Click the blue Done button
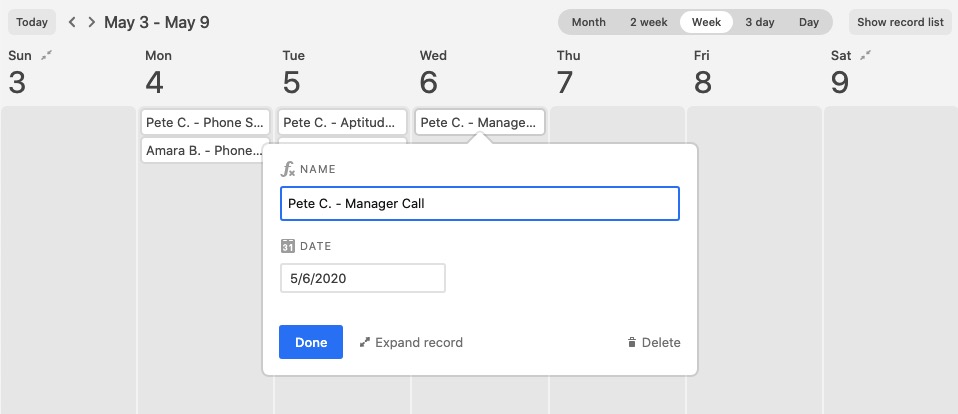The image size is (958, 414). (311, 342)
